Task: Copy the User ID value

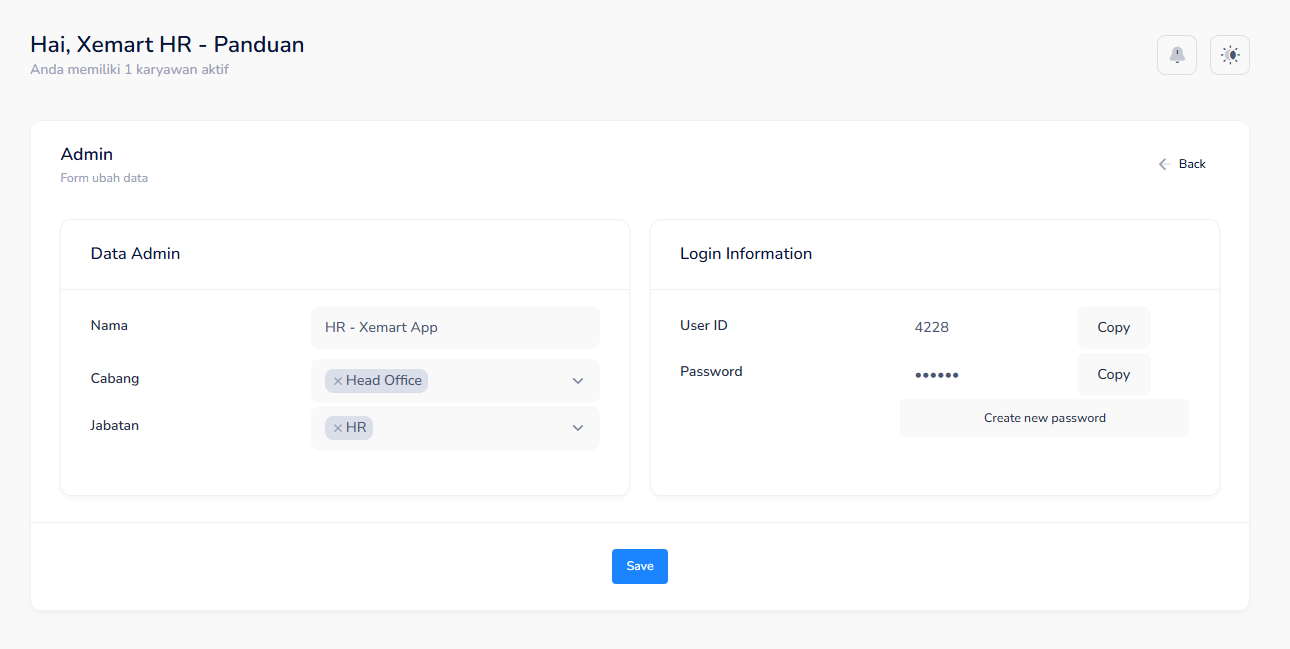Action: click(1113, 327)
